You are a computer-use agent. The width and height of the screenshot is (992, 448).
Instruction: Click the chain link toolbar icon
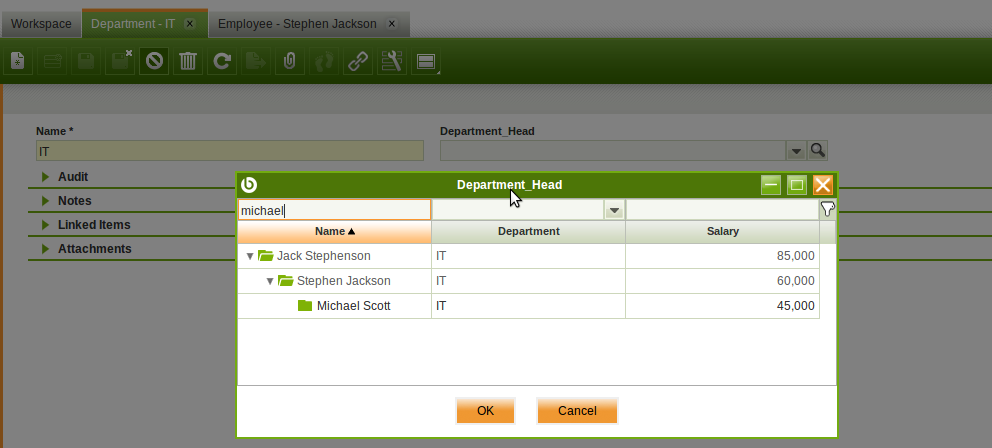(357, 62)
